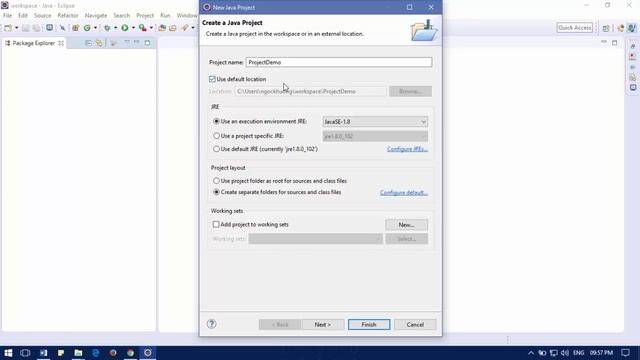
Task: Select Use default JRE radio button
Action: [216, 149]
